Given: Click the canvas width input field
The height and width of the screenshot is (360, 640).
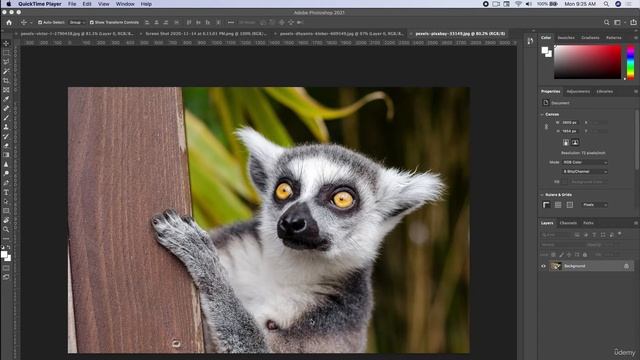Looking at the screenshot, I should (570, 122).
